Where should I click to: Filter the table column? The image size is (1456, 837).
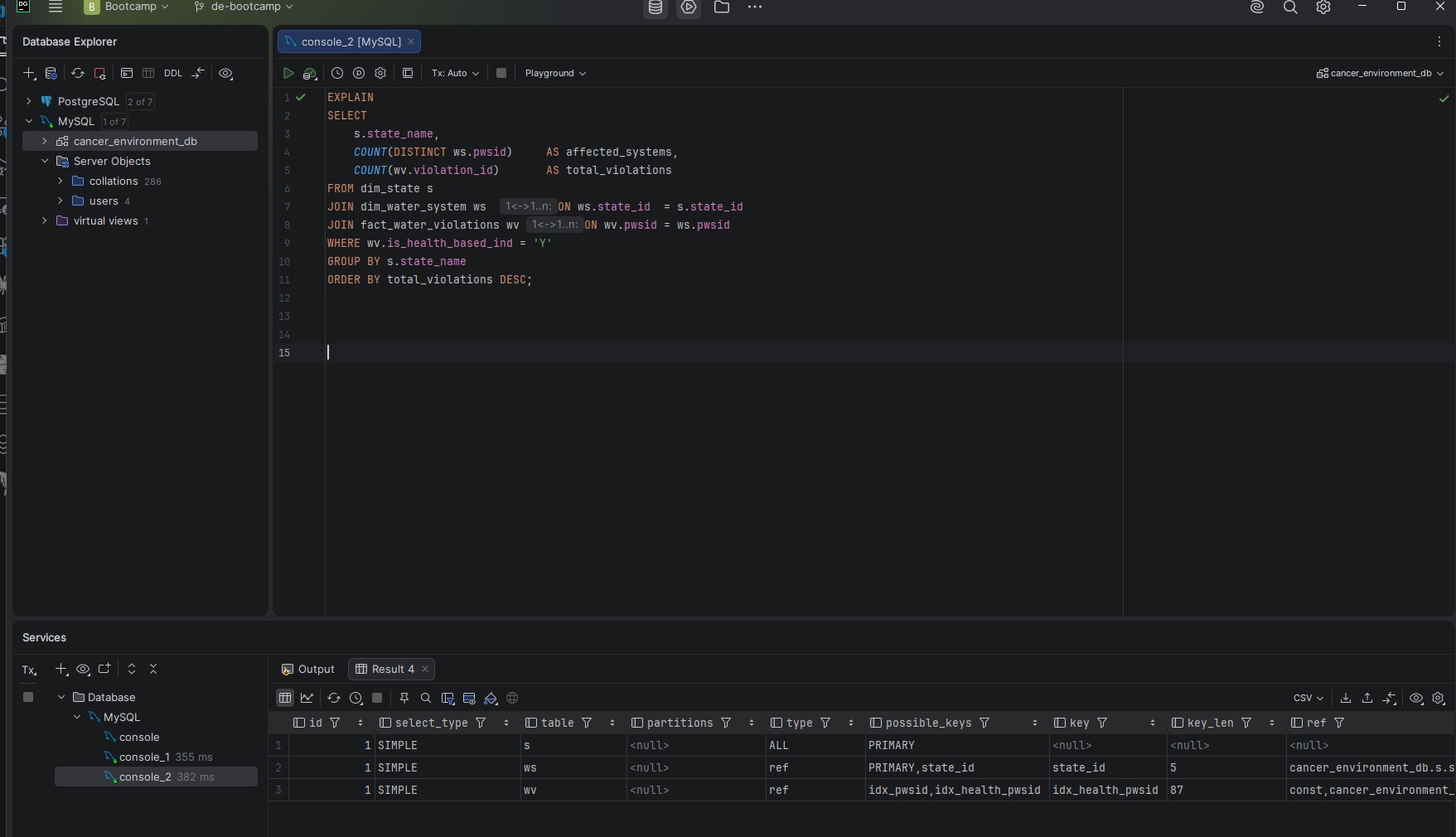(x=587, y=723)
